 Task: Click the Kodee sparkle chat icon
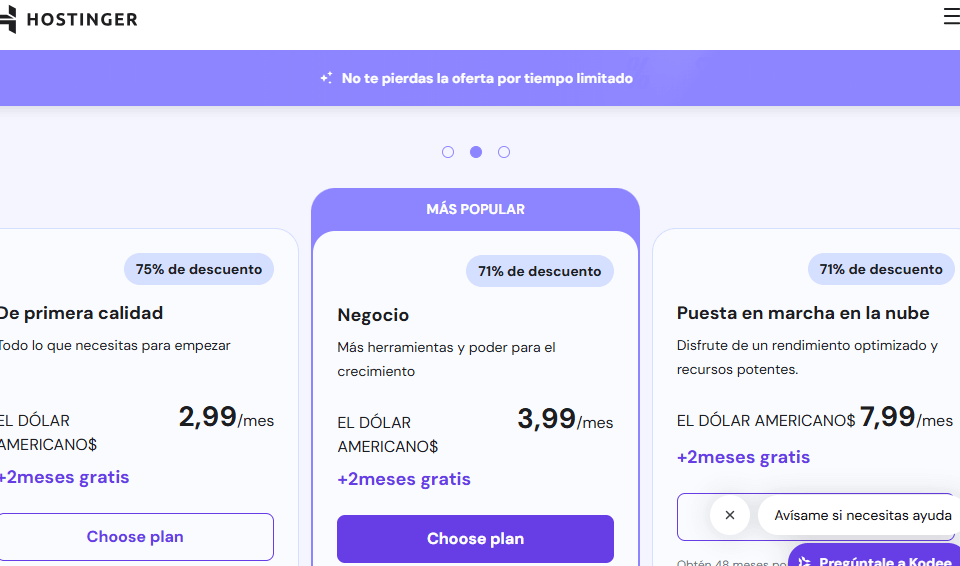tap(804, 561)
